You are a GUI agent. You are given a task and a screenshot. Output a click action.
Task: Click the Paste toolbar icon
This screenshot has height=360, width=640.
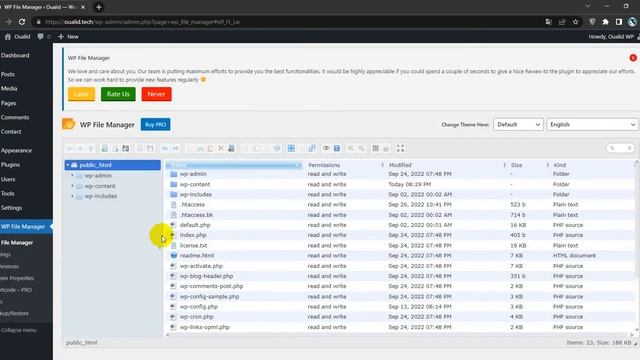210,148
